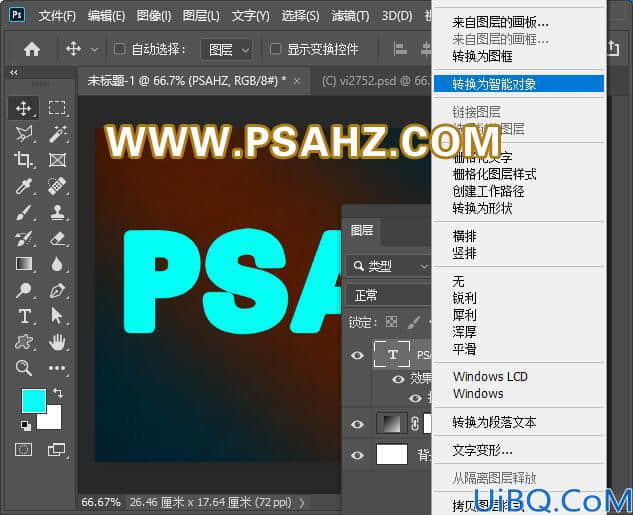Choose 转换为形状 in context menu
This screenshot has height=515, width=633.
pyautogui.click(x=519, y=208)
